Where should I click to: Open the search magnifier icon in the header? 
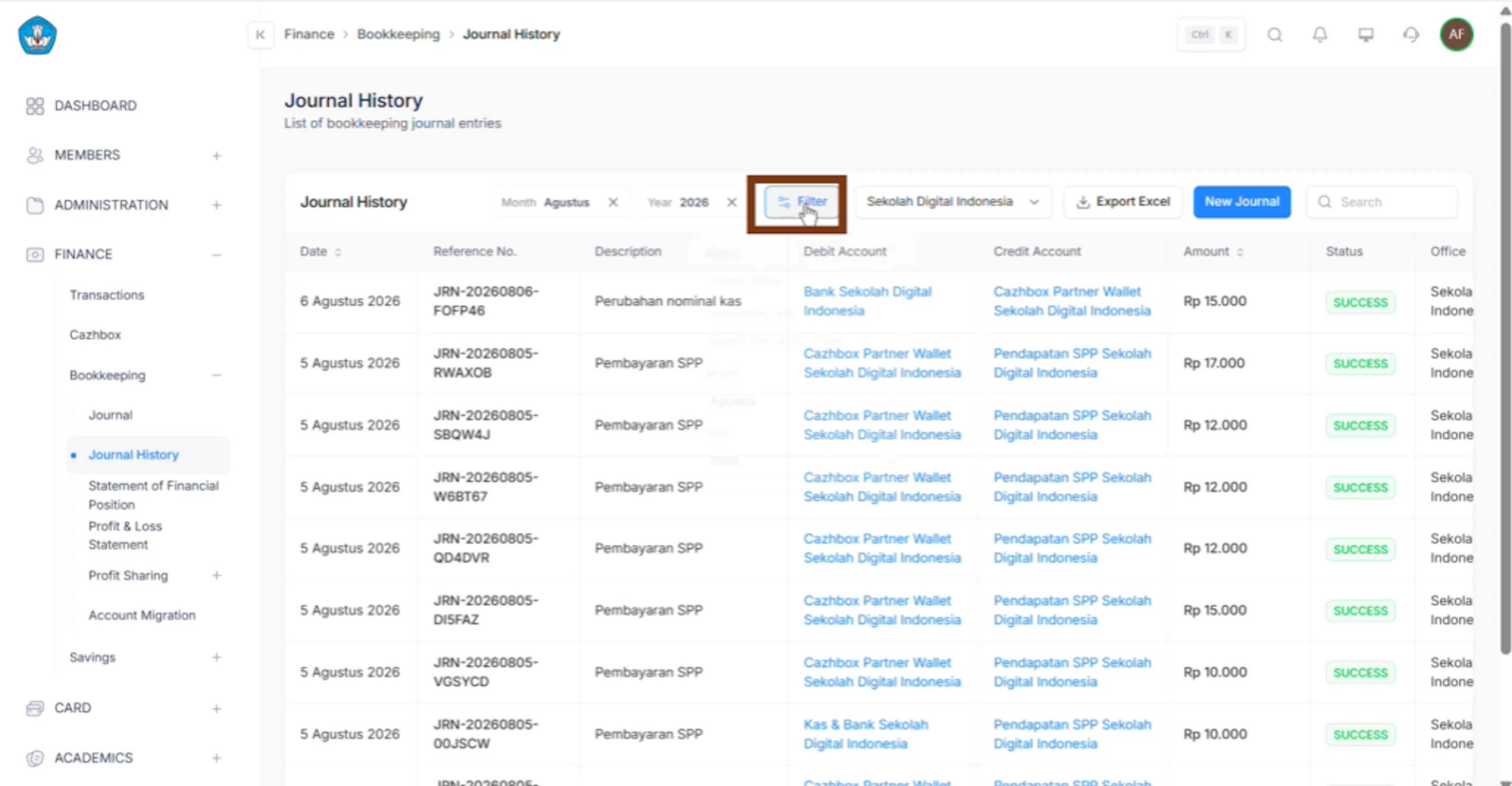(x=1275, y=35)
